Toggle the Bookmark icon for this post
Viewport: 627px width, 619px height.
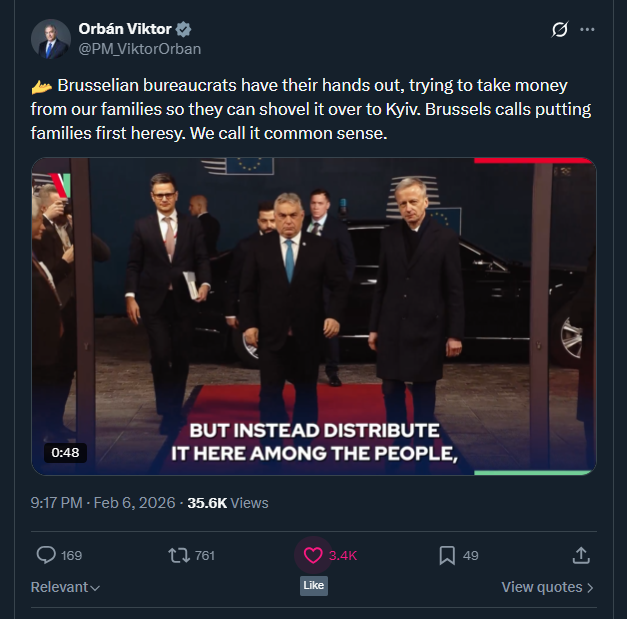pos(447,555)
